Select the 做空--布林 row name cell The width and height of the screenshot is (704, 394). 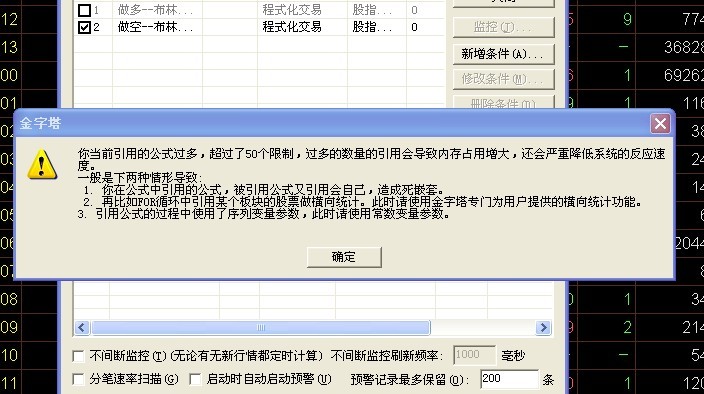[157, 27]
